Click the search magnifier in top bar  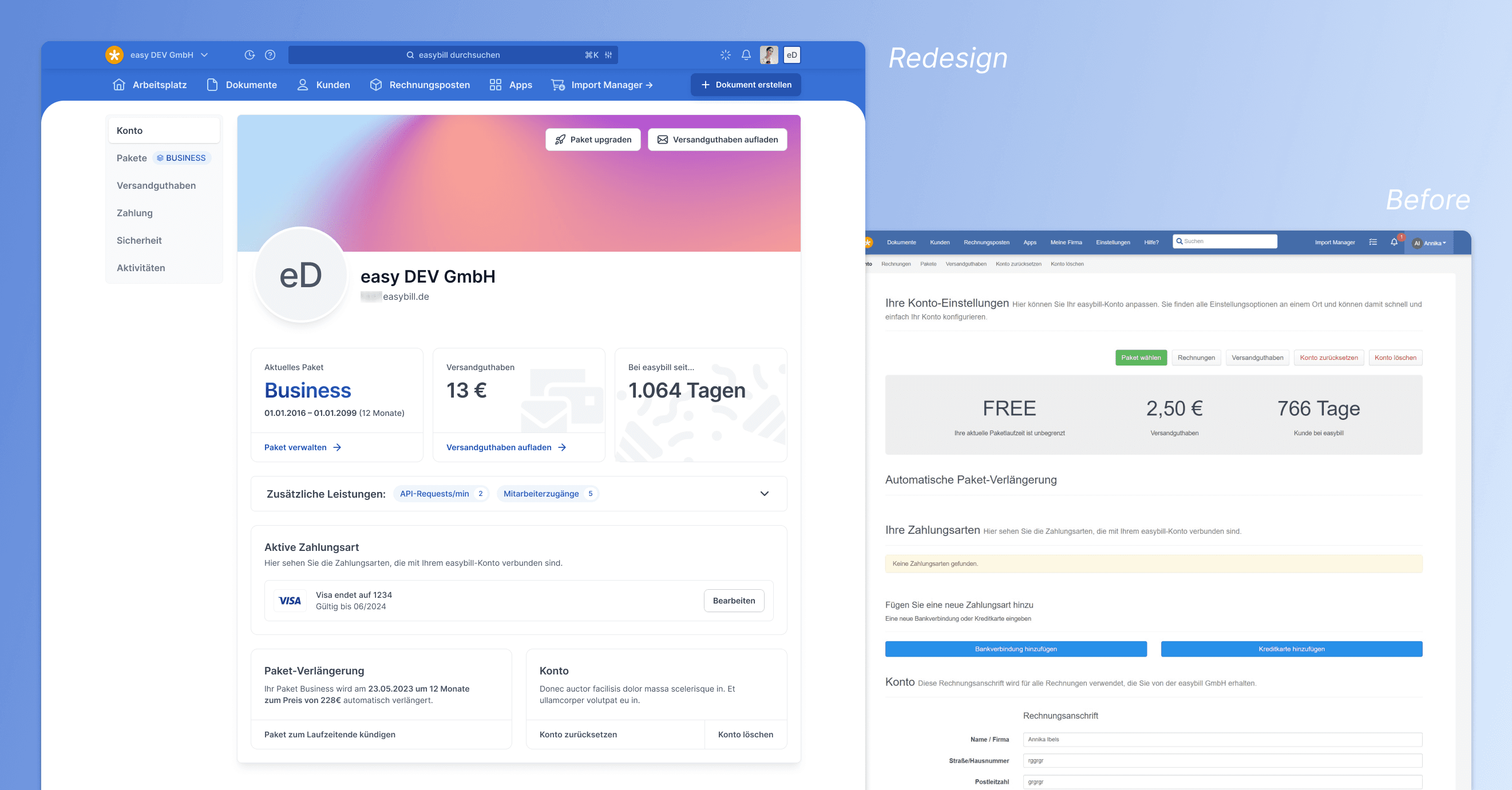411,54
